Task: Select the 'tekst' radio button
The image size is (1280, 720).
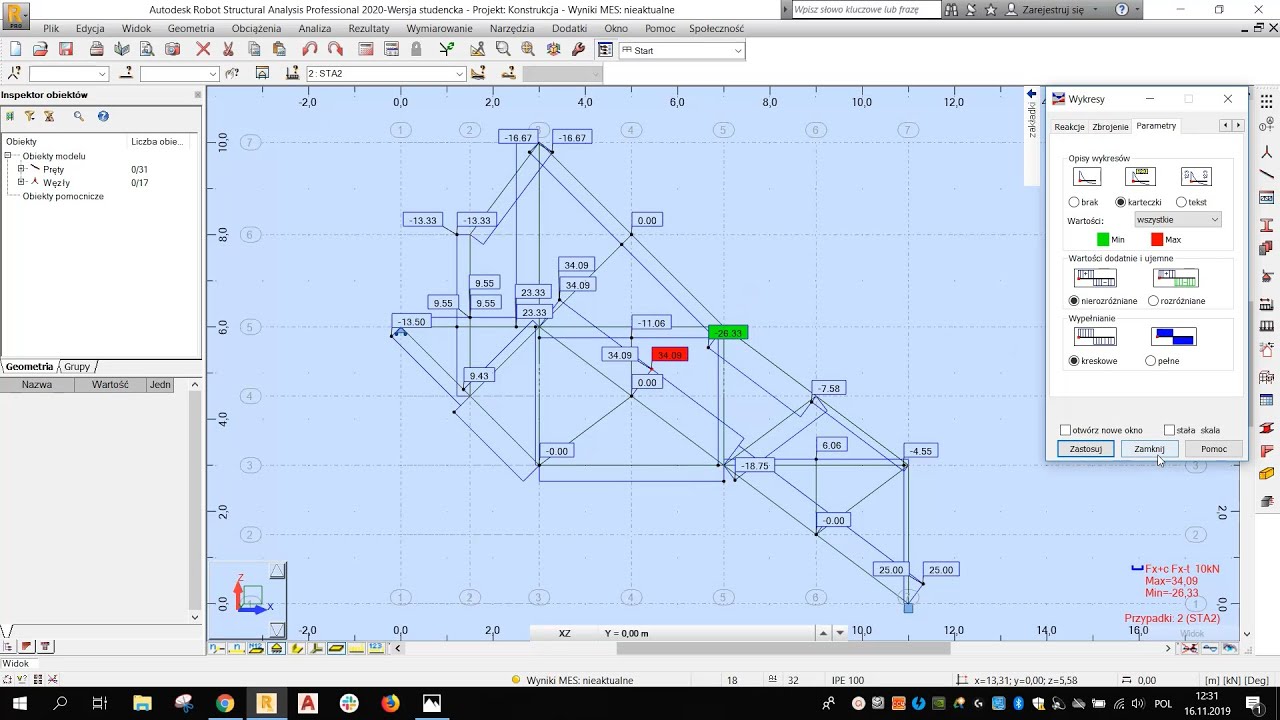Action: pyautogui.click(x=1181, y=202)
